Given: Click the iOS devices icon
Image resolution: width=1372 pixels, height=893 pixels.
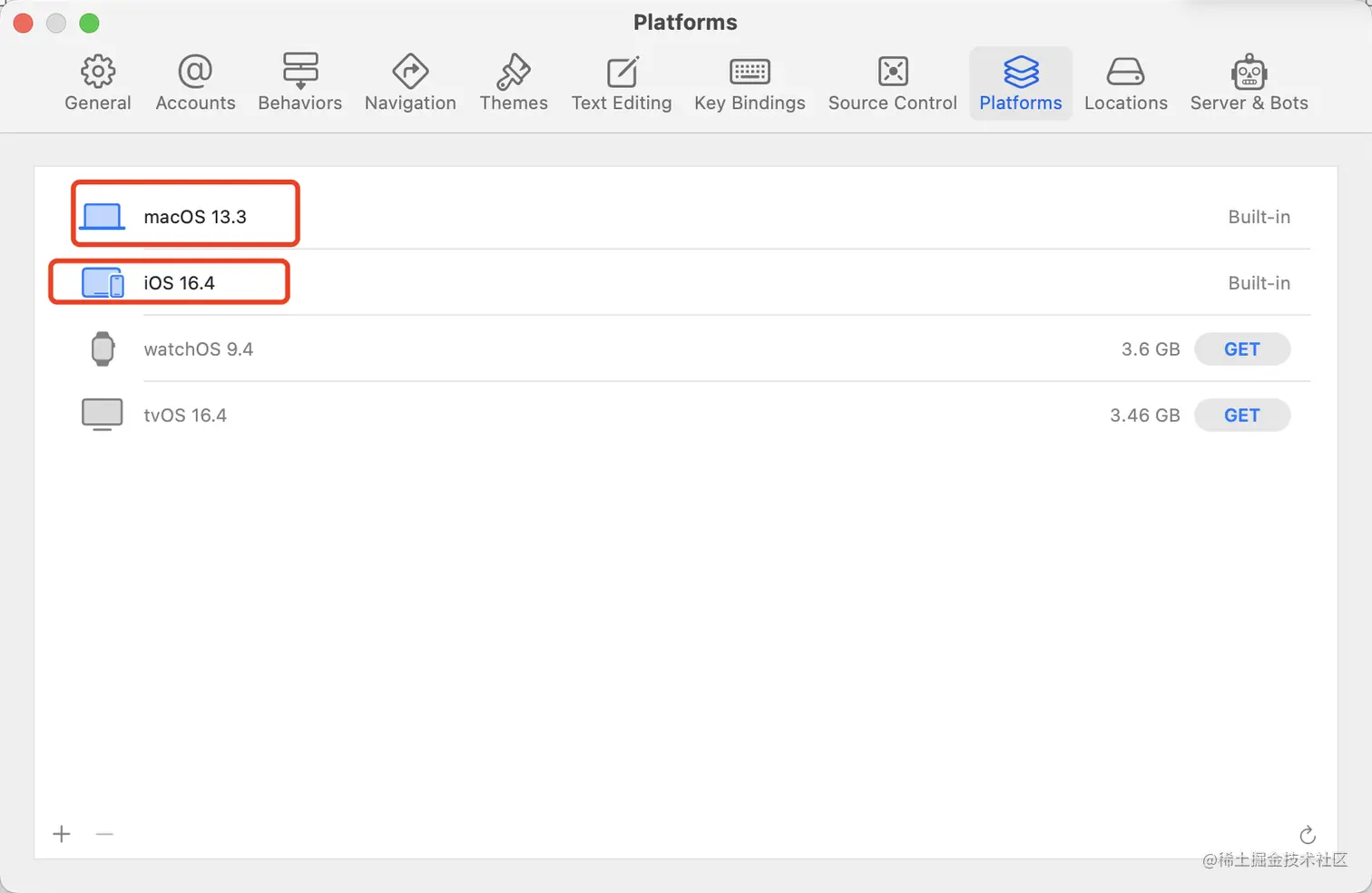Looking at the screenshot, I should click(x=103, y=283).
